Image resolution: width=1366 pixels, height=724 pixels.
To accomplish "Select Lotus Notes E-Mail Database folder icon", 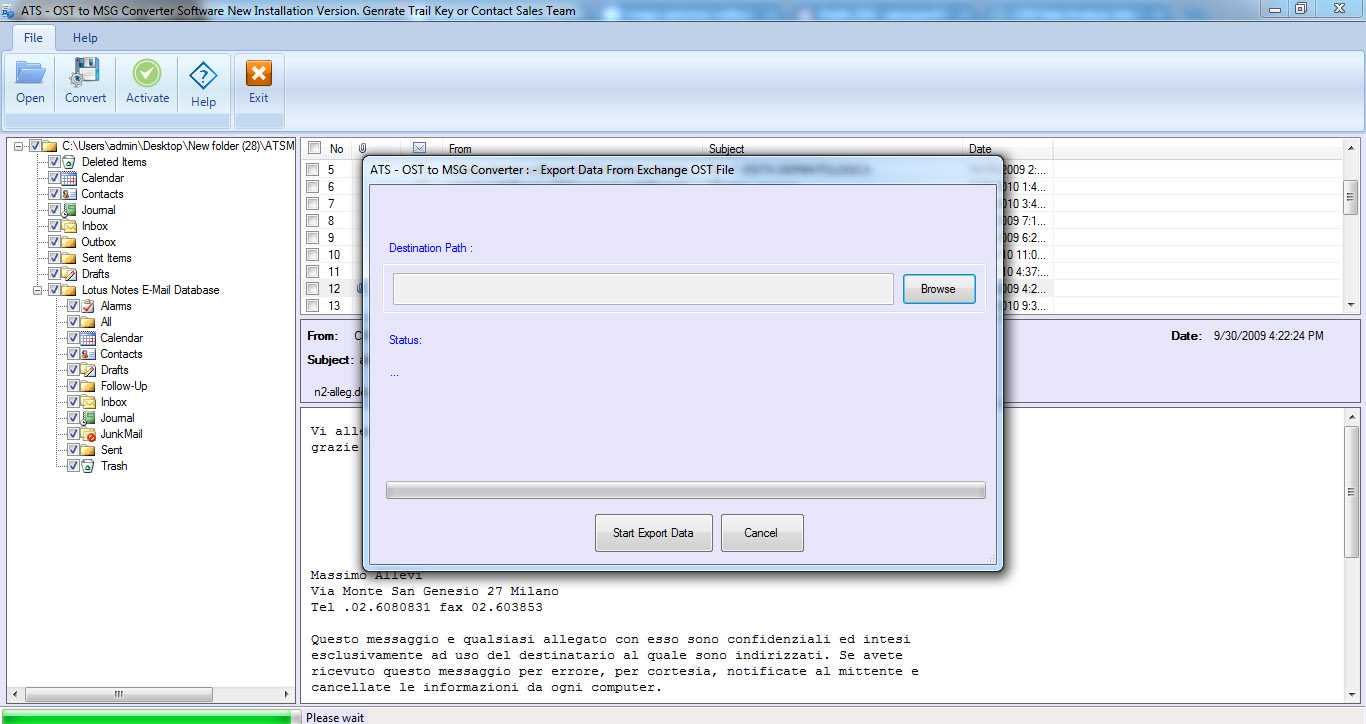I will coord(68,290).
